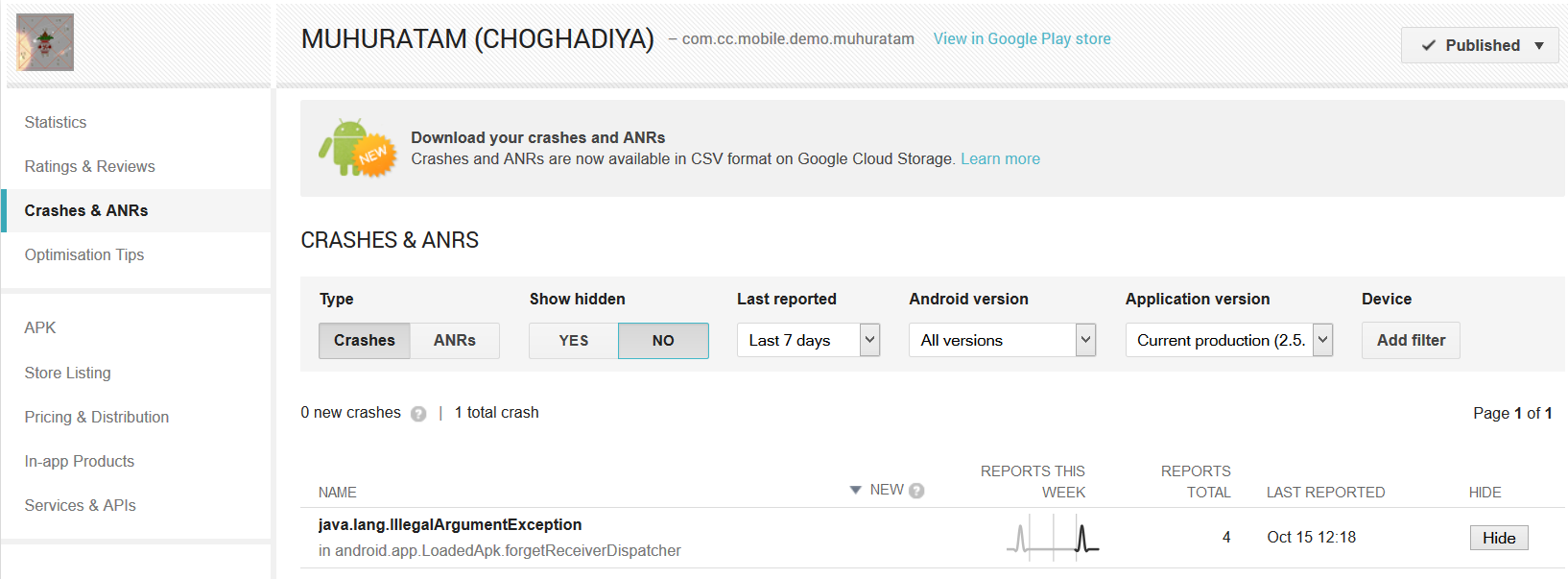
Task: Go to Ratings & Reviews section
Action: point(89,166)
